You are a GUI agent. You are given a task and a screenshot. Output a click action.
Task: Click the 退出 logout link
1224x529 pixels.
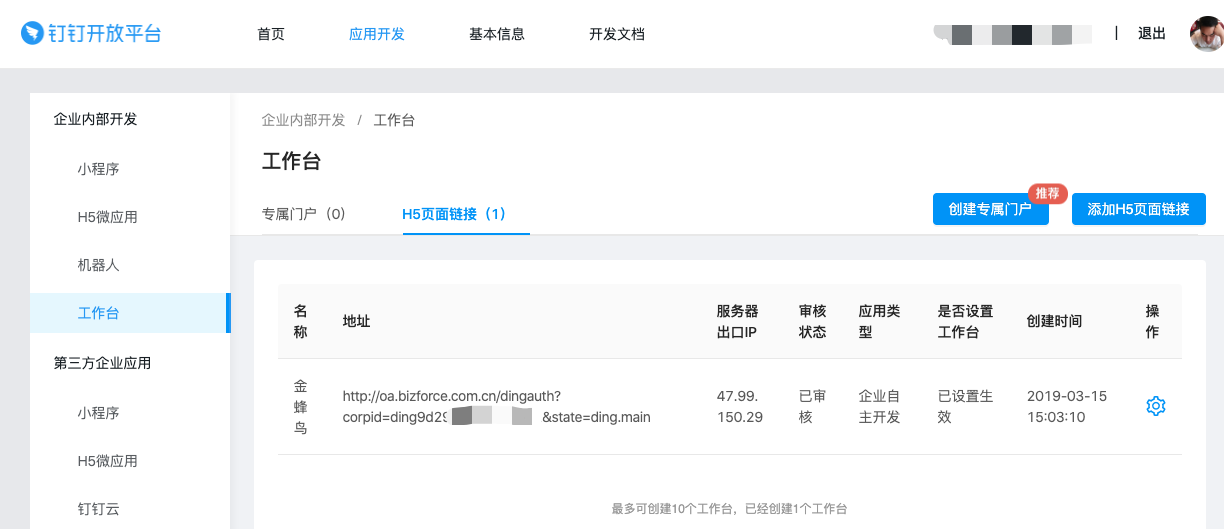click(1152, 34)
